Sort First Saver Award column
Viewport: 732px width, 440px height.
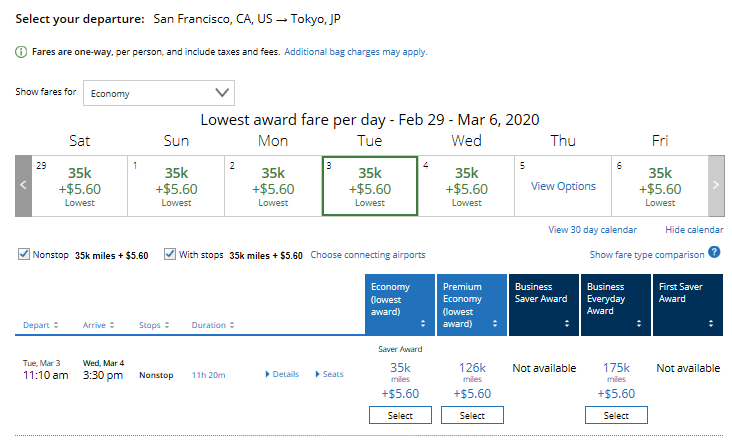tap(711, 323)
